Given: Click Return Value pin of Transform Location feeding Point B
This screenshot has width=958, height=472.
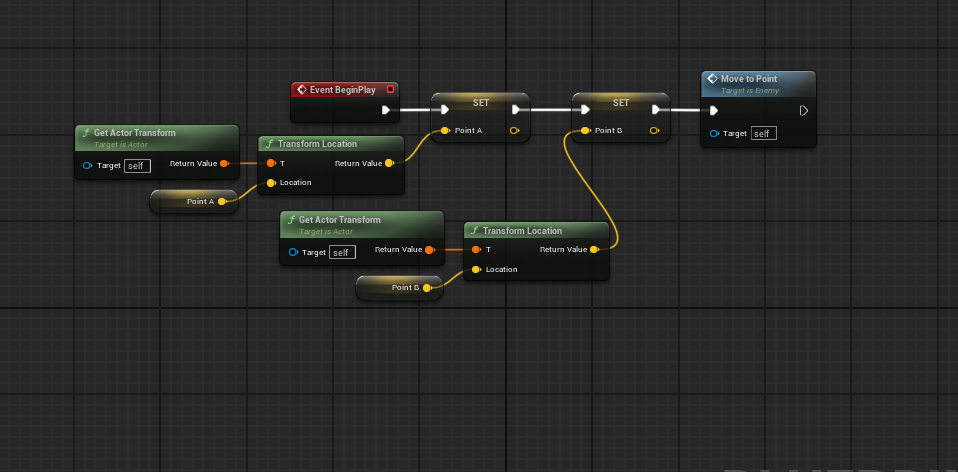Looking at the screenshot, I should pos(594,250).
